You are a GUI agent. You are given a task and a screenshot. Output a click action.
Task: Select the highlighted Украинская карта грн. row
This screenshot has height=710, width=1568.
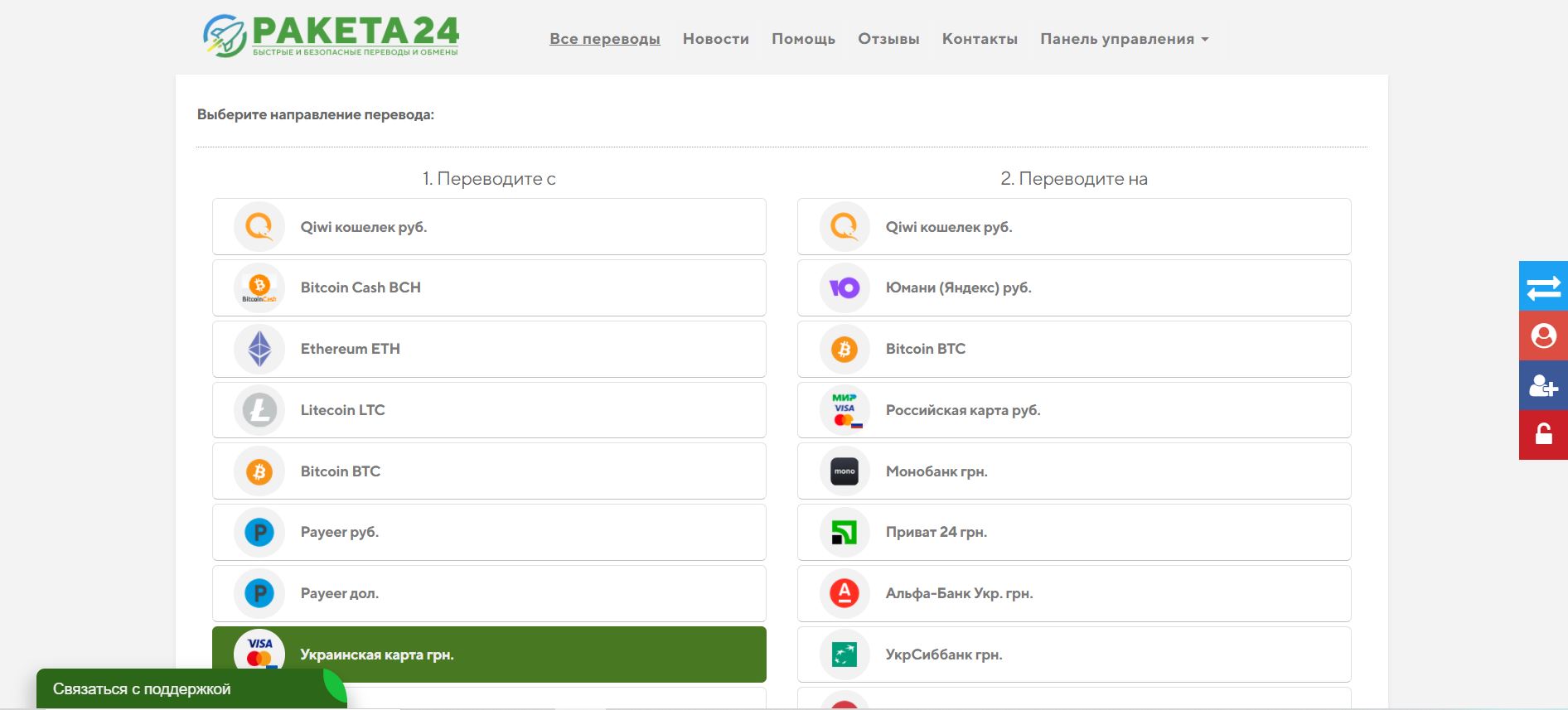[x=489, y=654]
